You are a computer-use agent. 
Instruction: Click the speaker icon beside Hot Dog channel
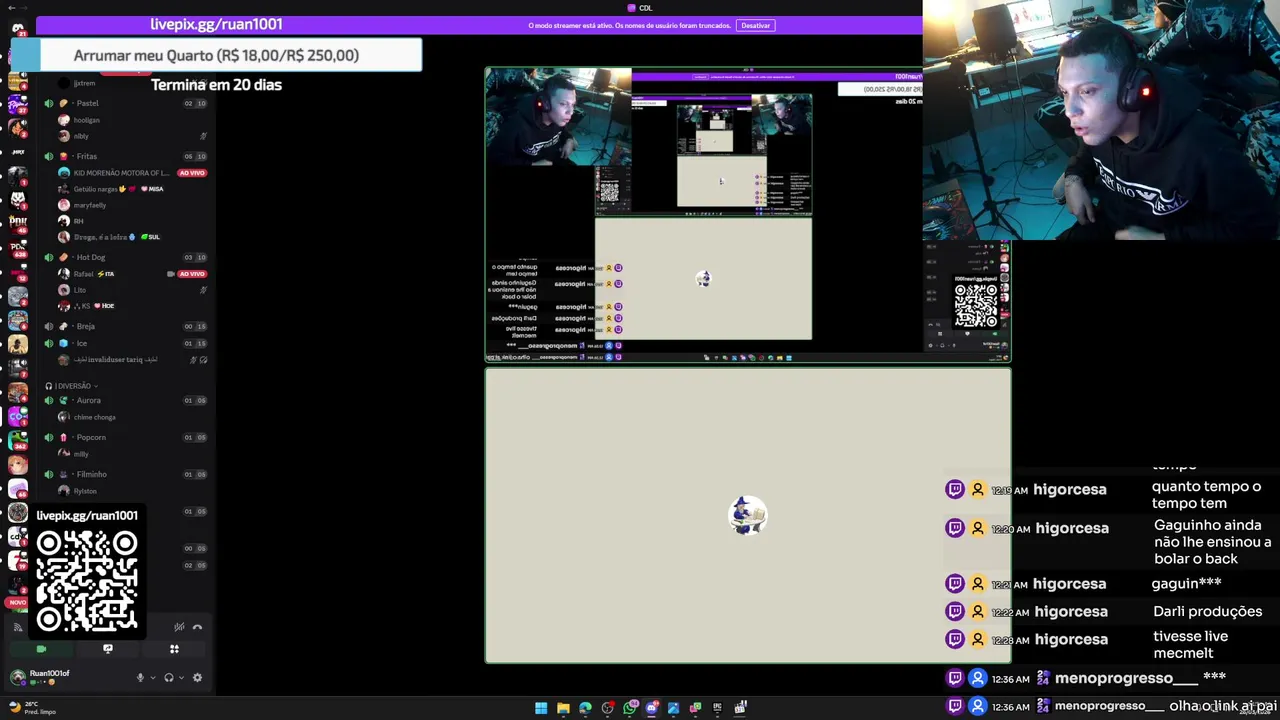tap(49, 257)
